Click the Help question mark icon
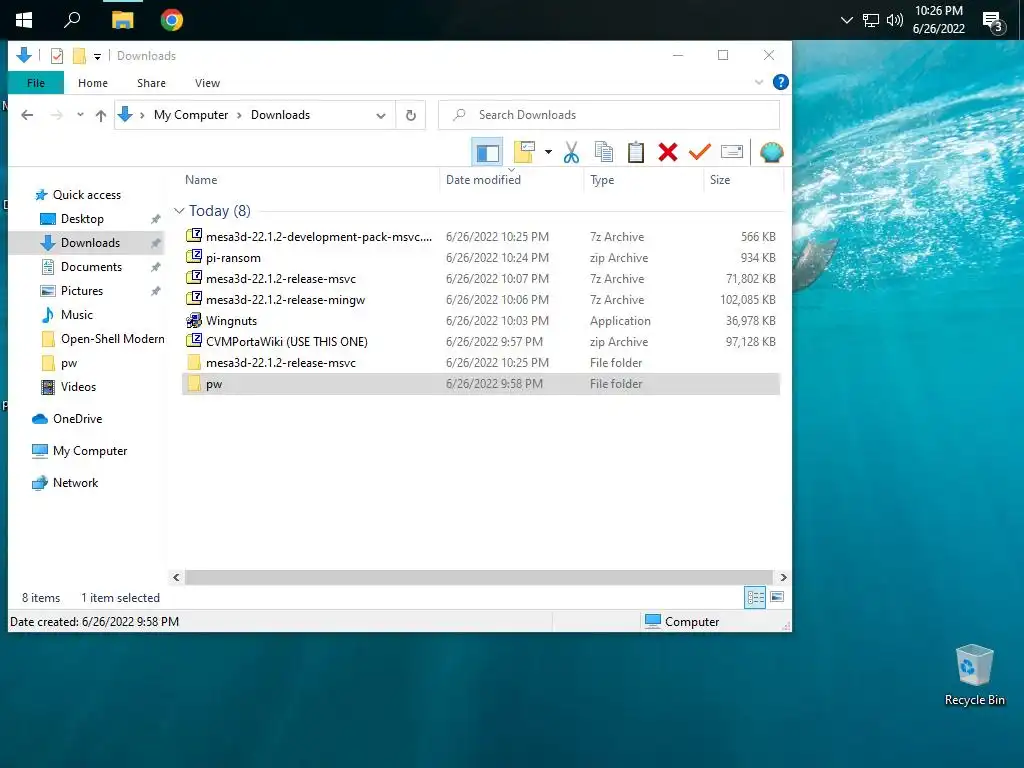This screenshot has width=1024, height=768. 780,82
